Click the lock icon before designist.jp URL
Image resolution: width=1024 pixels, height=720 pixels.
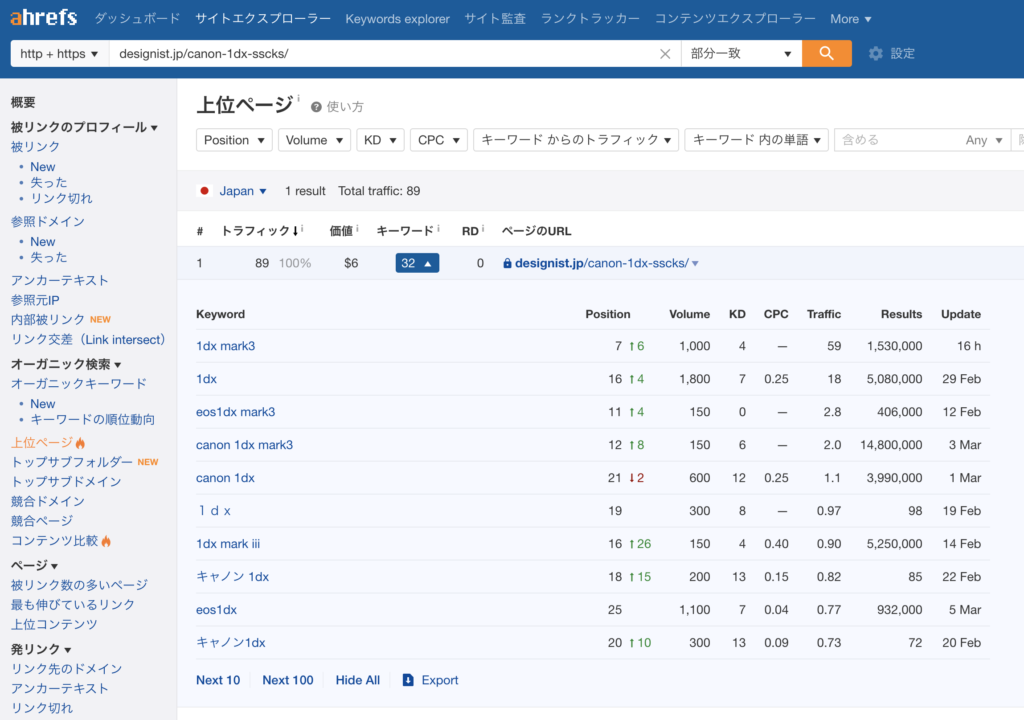click(507, 264)
